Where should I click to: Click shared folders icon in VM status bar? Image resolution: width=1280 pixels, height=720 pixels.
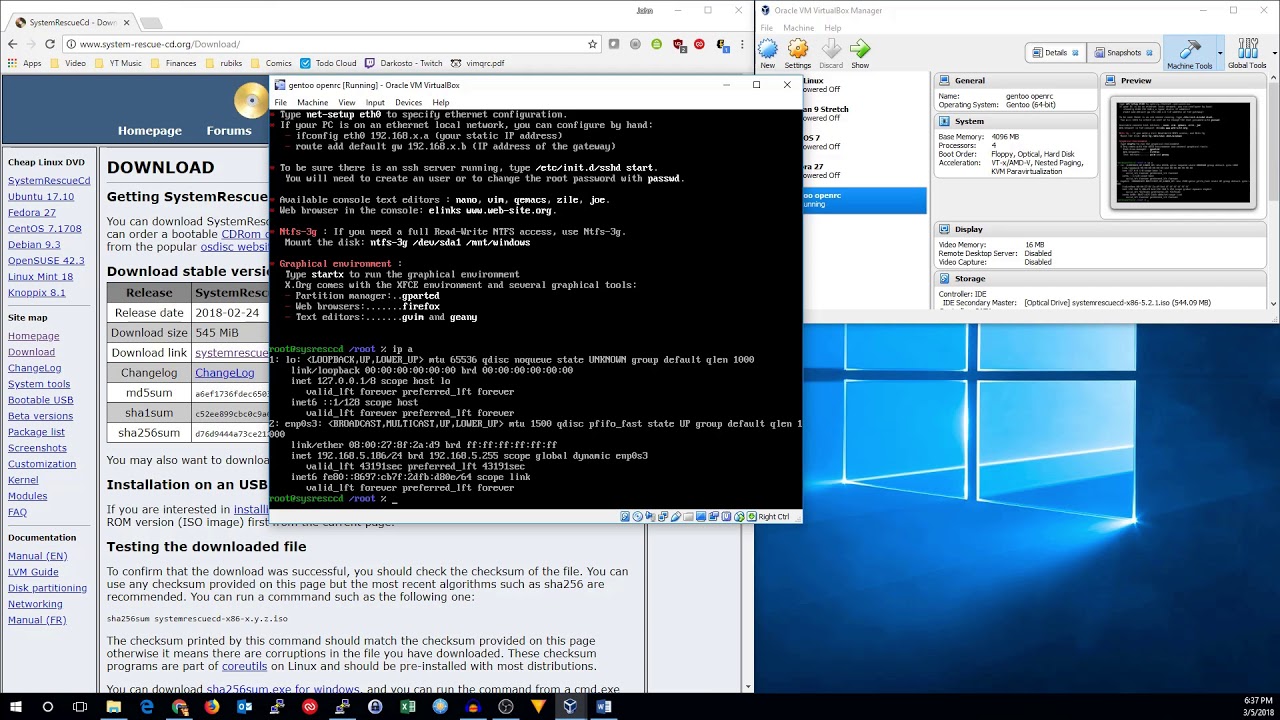click(688, 517)
